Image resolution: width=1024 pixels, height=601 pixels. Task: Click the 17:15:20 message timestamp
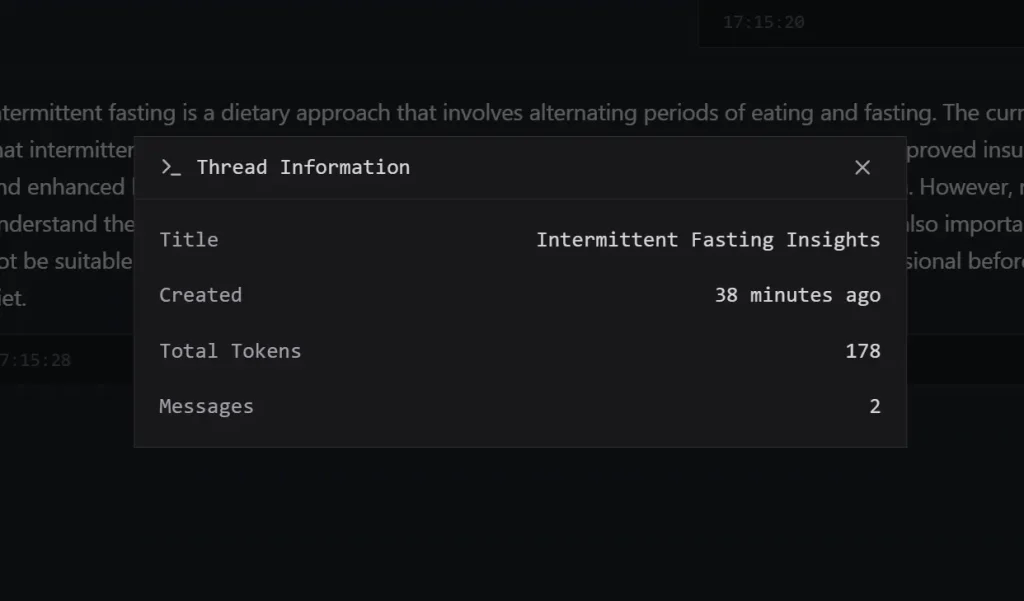pos(764,22)
